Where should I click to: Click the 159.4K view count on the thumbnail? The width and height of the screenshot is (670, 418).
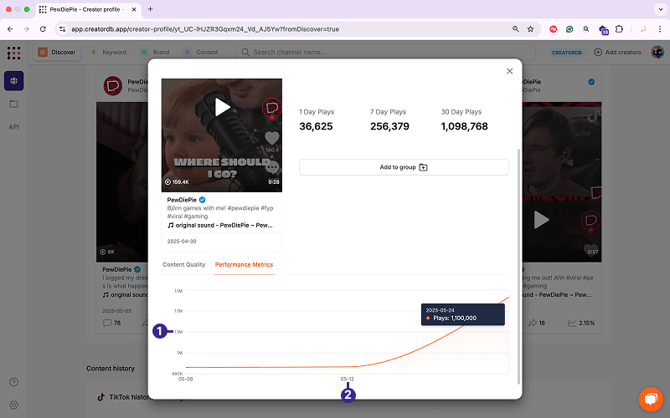177,182
